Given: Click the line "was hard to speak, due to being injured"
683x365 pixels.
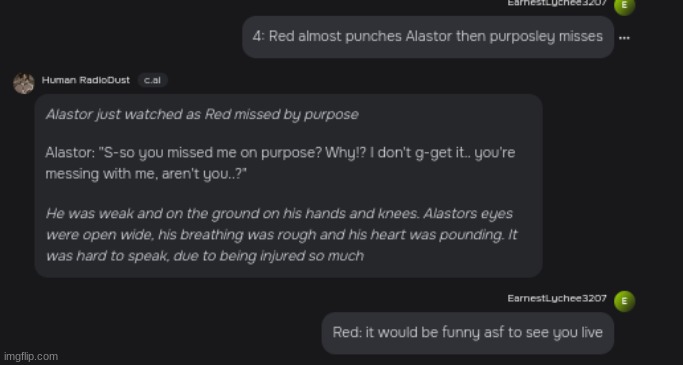Looking at the screenshot, I should 205,256.
